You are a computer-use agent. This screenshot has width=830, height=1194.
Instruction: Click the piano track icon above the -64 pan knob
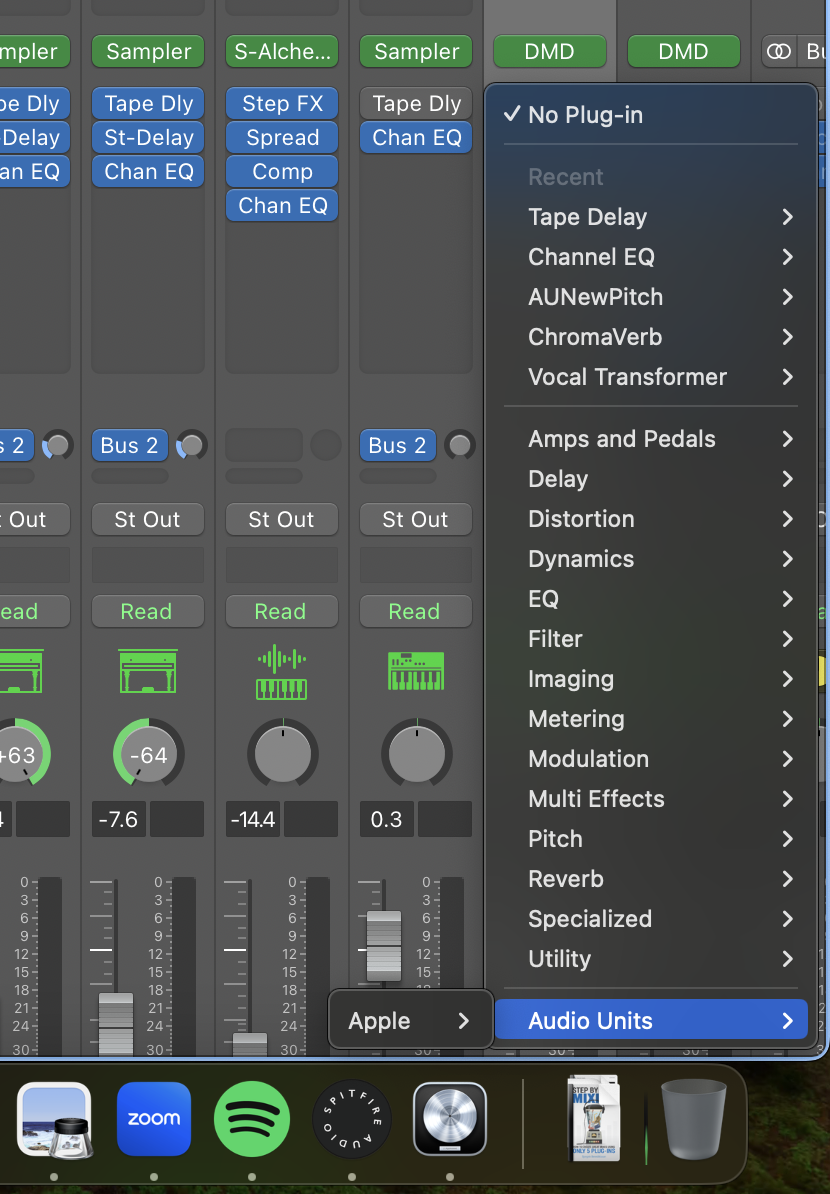(x=148, y=671)
